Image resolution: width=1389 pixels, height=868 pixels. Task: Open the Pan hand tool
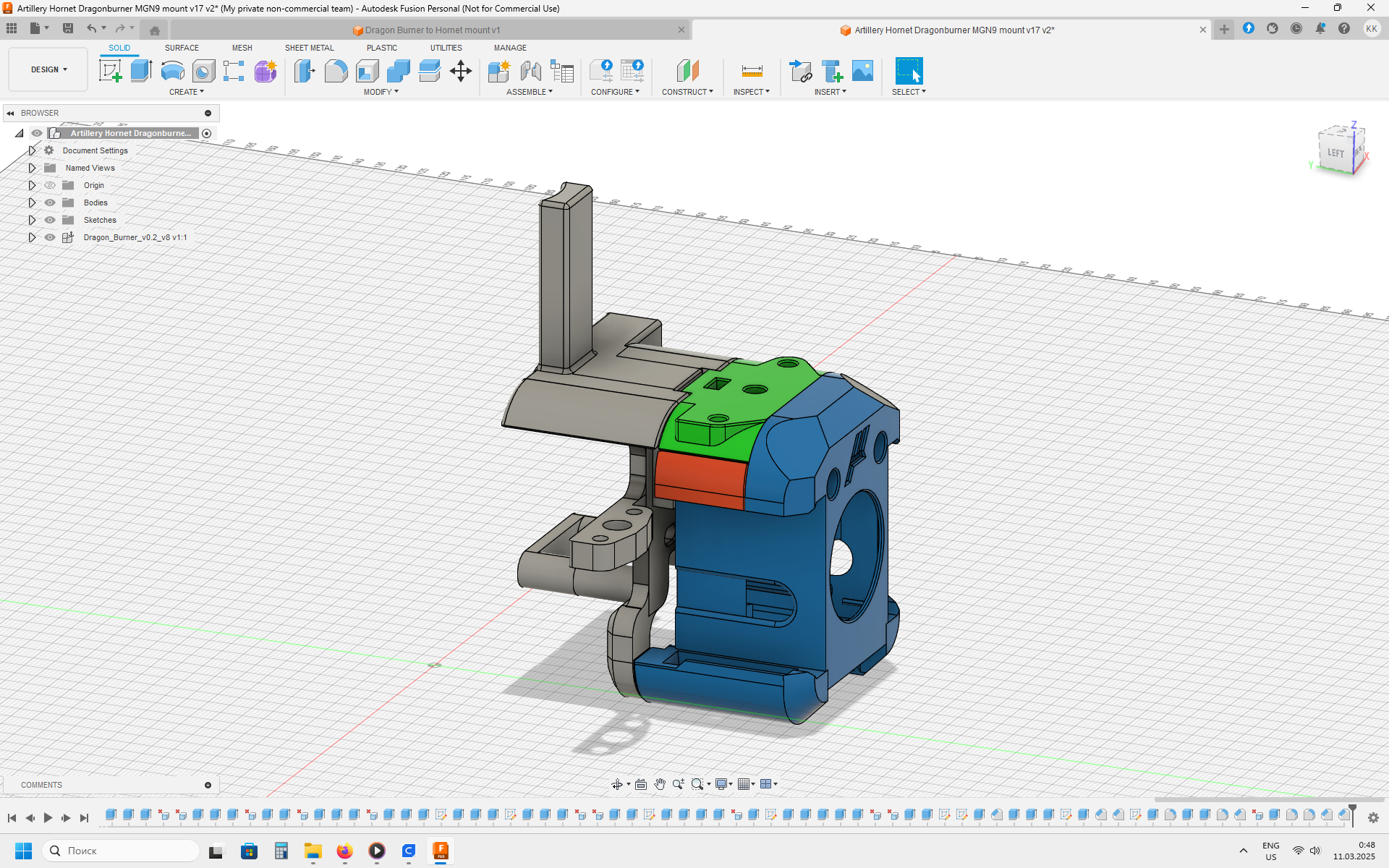660,784
